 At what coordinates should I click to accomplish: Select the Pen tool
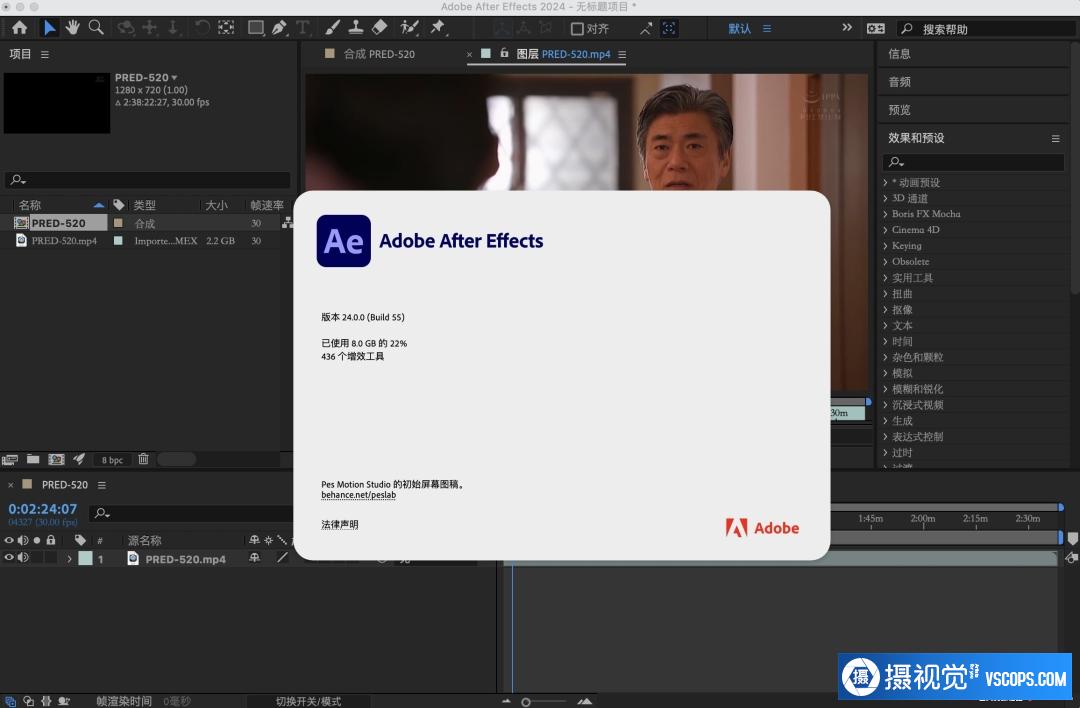[279, 28]
